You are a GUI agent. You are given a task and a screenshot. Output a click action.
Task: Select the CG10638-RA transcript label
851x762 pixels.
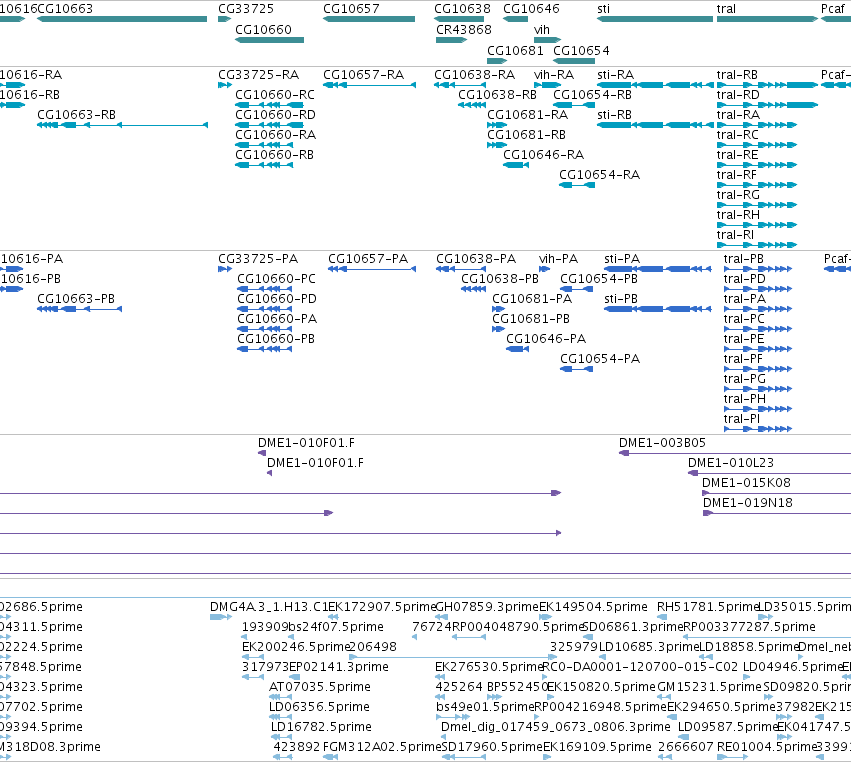tap(474, 75)
